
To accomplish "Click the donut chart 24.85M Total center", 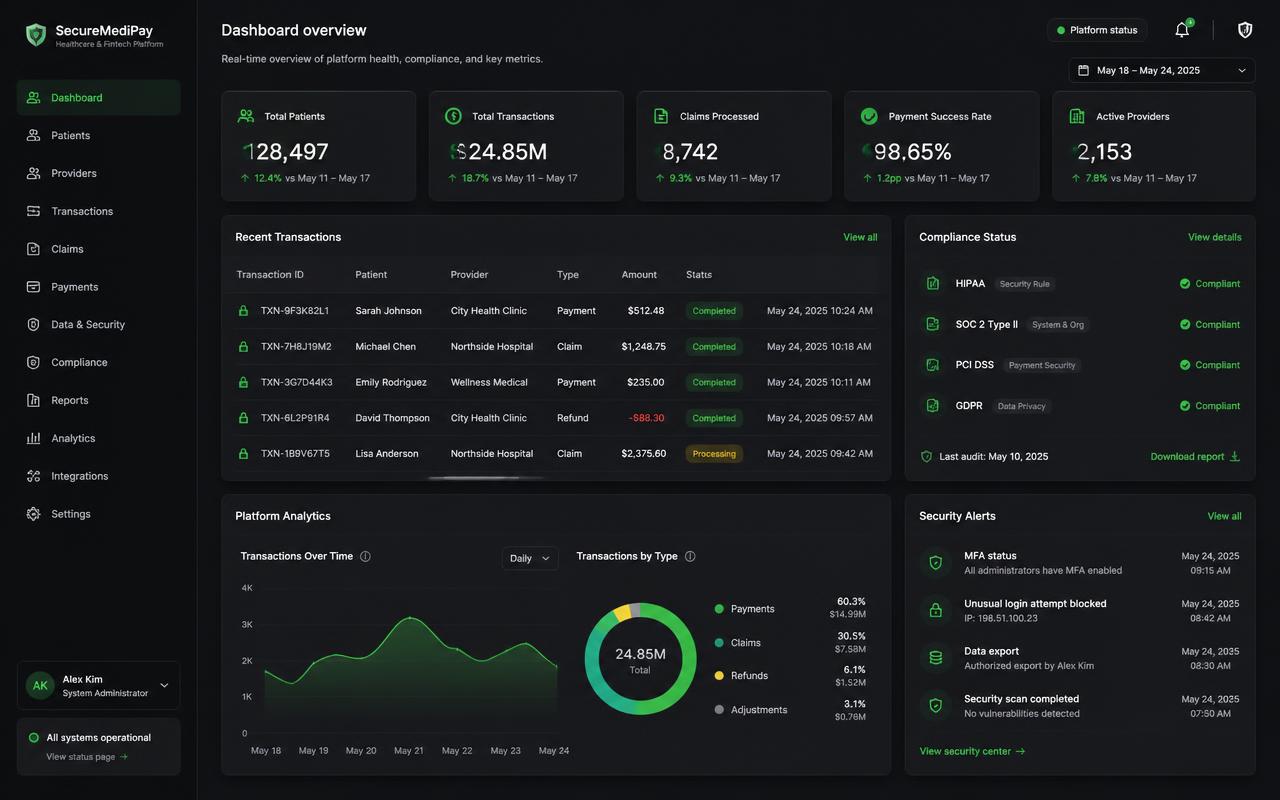I will (x=640, y=660).
